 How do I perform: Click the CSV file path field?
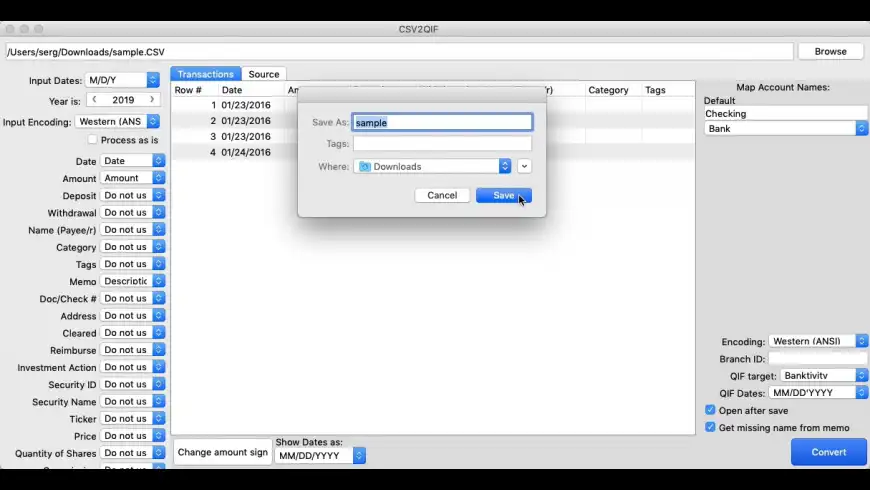click(x=399, y=52)
